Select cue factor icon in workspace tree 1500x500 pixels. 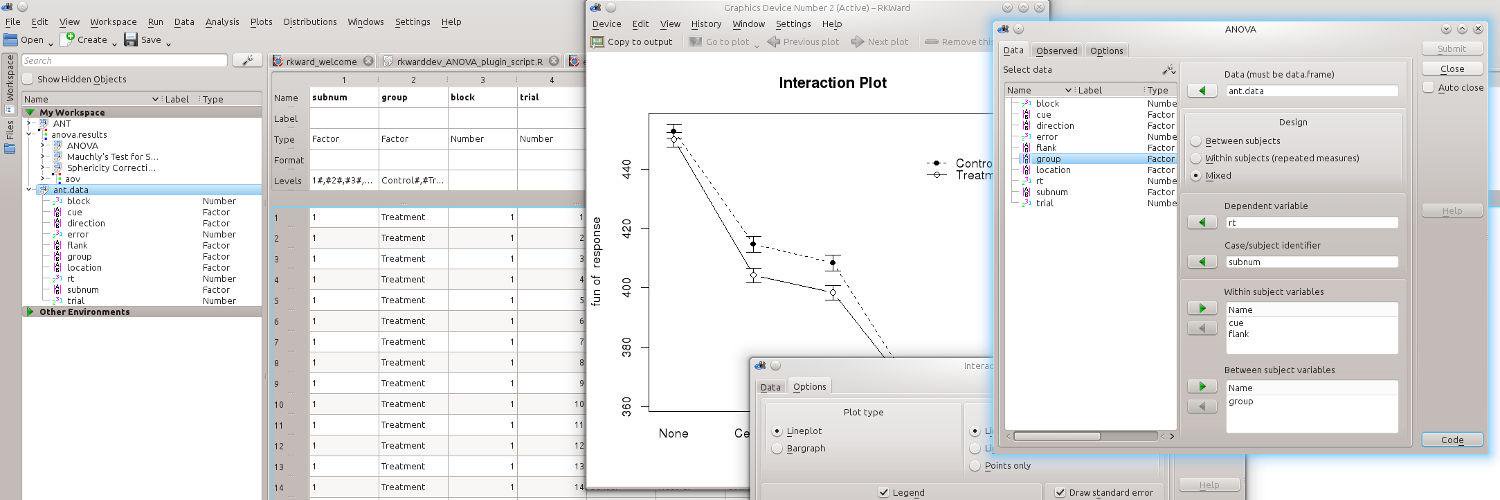(57, 212)
